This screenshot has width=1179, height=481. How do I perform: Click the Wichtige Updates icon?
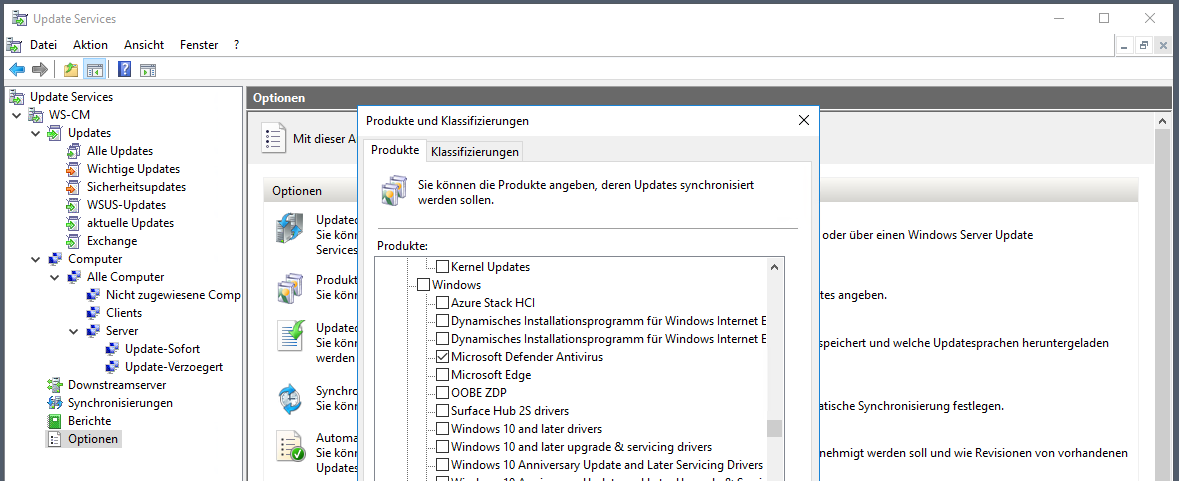73,169
